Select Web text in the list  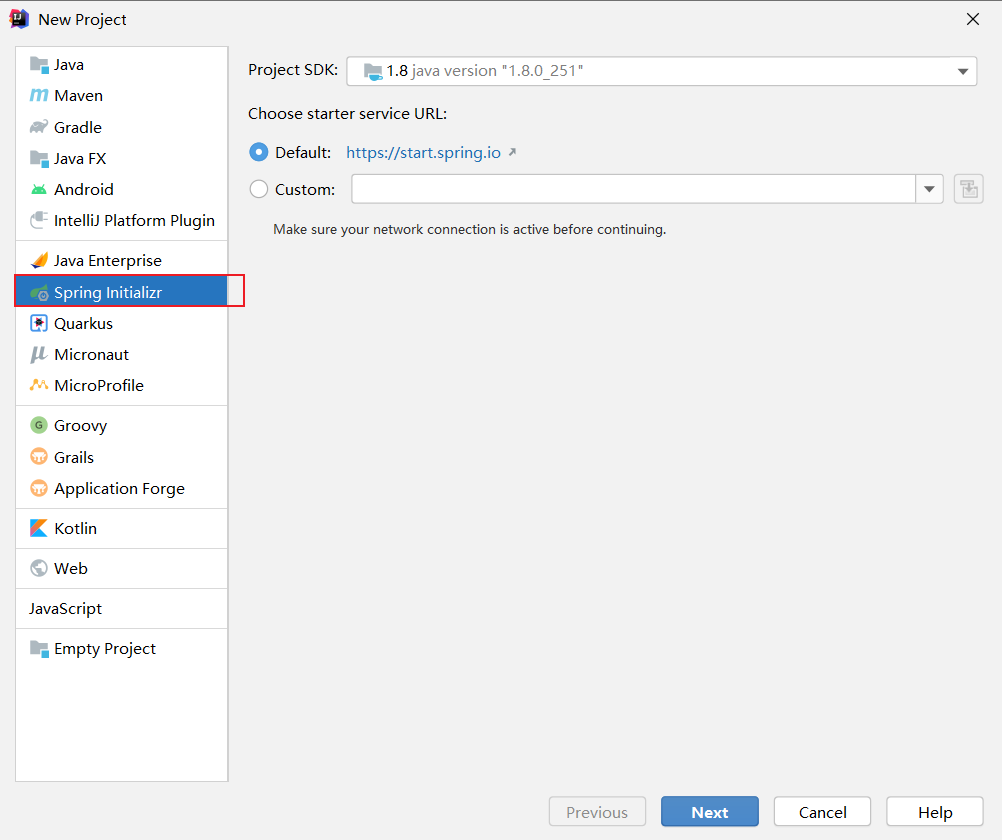pos(71,568)
